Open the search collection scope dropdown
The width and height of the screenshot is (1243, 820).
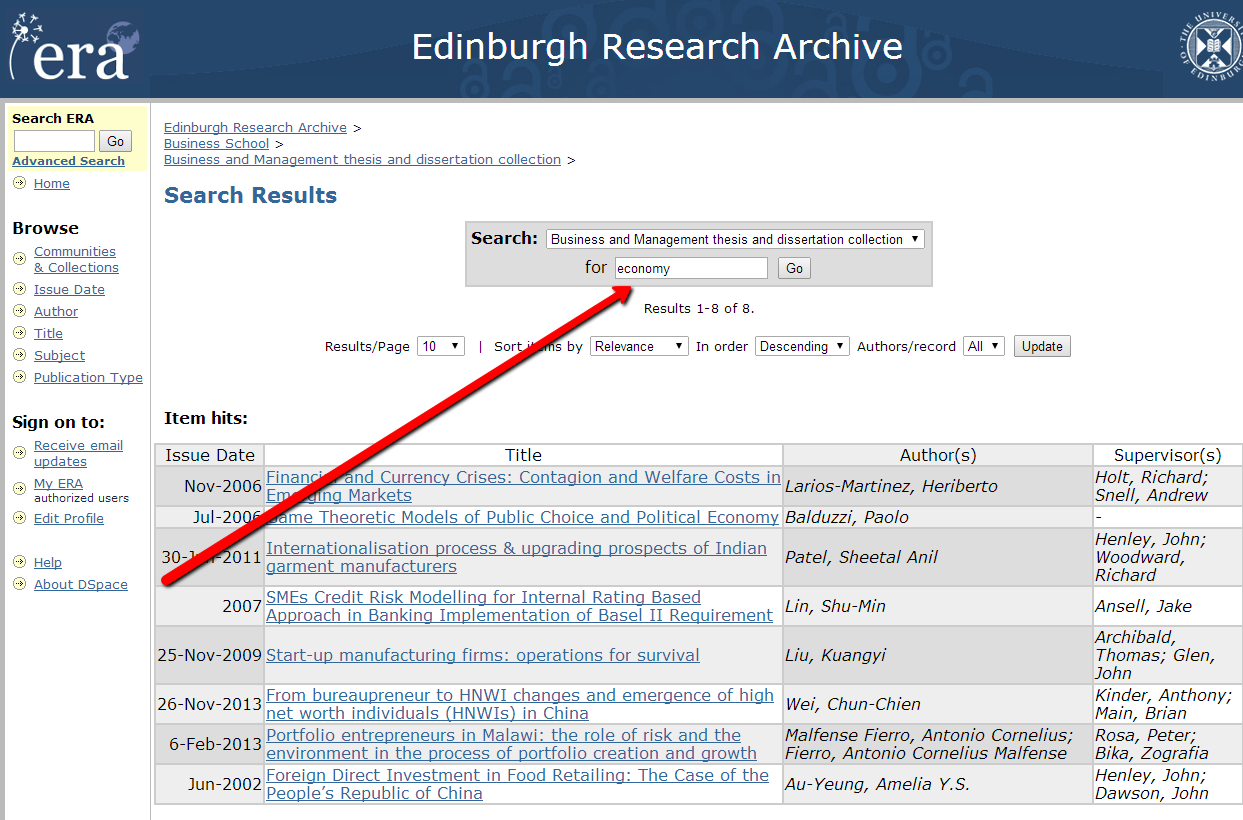click(735, 239)
